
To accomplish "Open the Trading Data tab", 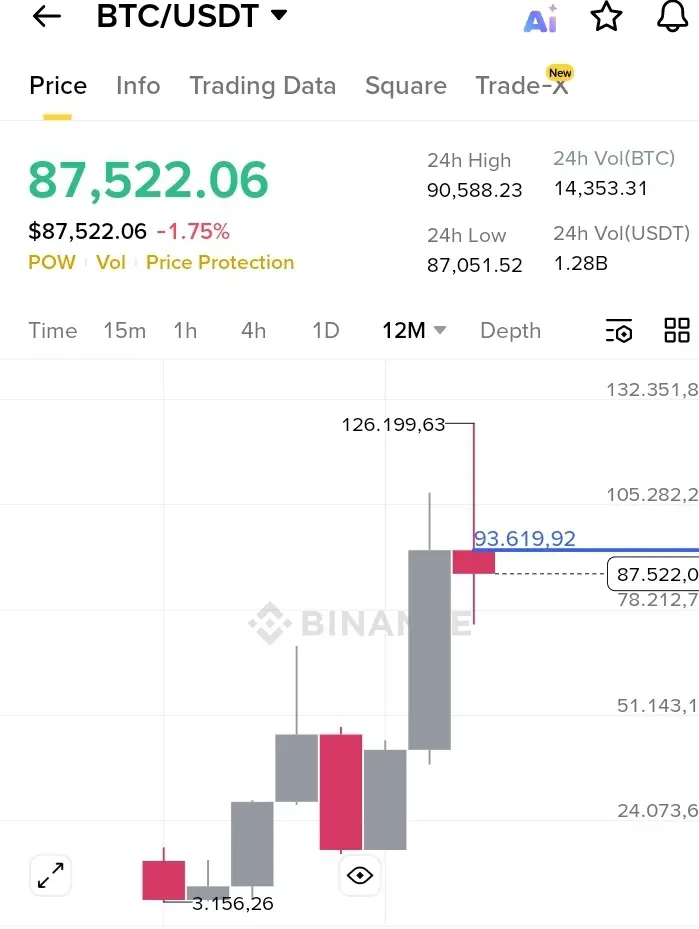I will pos(262,85).
